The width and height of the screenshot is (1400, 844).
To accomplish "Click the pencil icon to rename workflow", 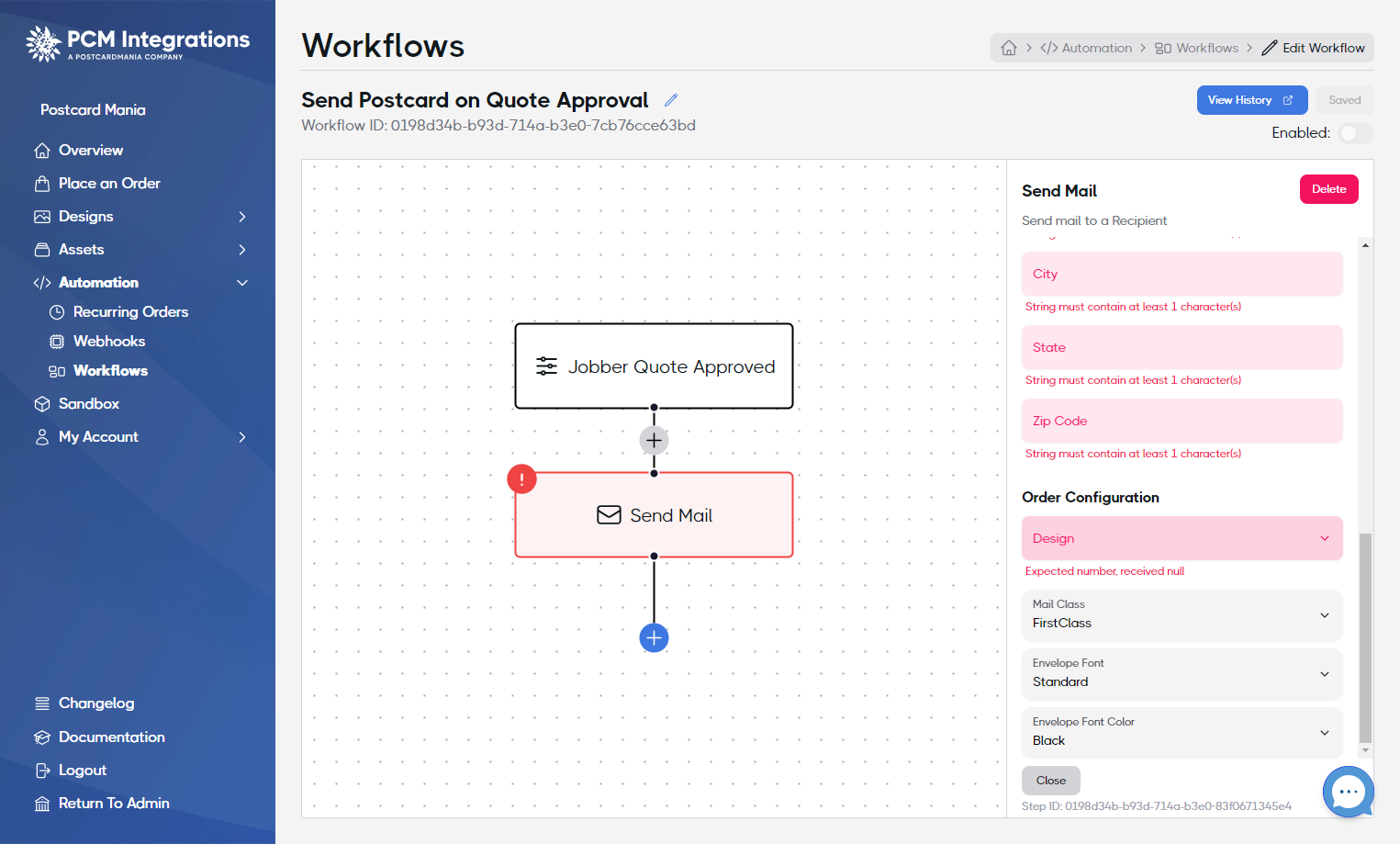I will tap(671, 100).
